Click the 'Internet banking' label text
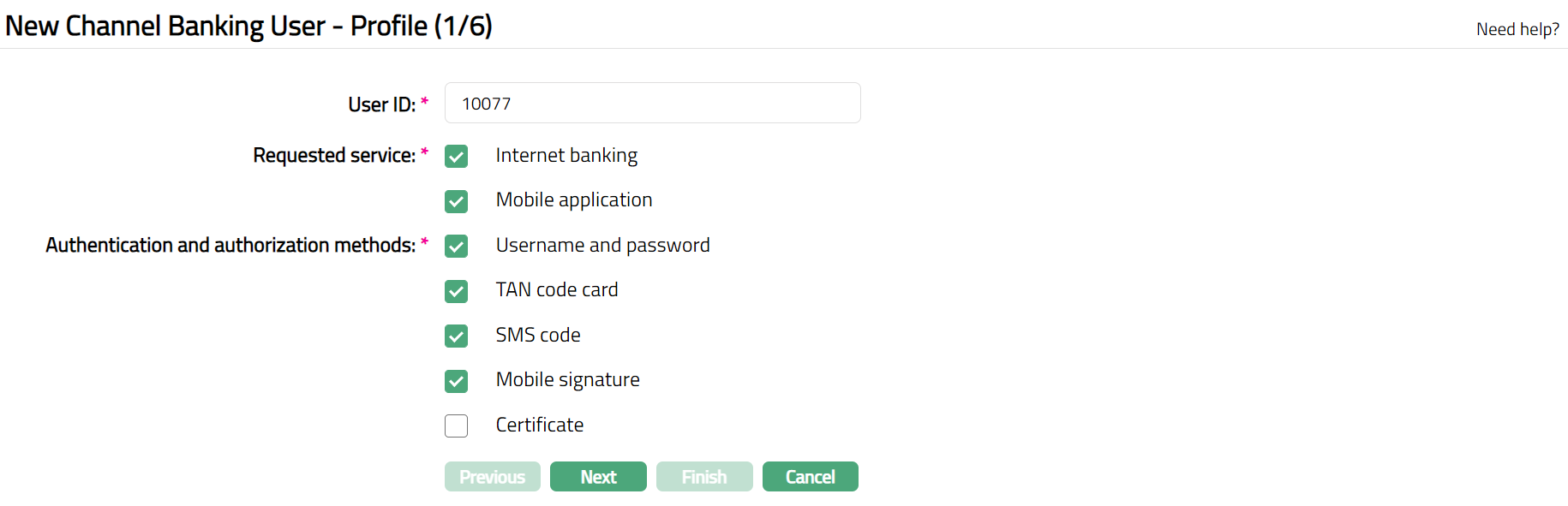Viewport: 1568px width, 506px height. click(x=566, y=156)
